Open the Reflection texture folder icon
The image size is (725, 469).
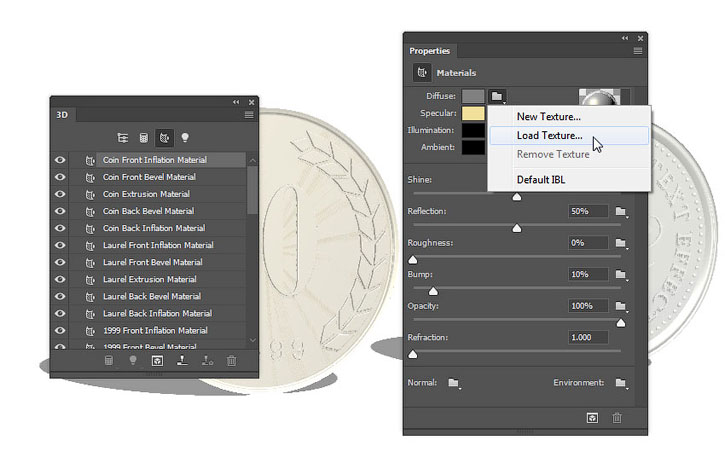(x=621, y=212)
